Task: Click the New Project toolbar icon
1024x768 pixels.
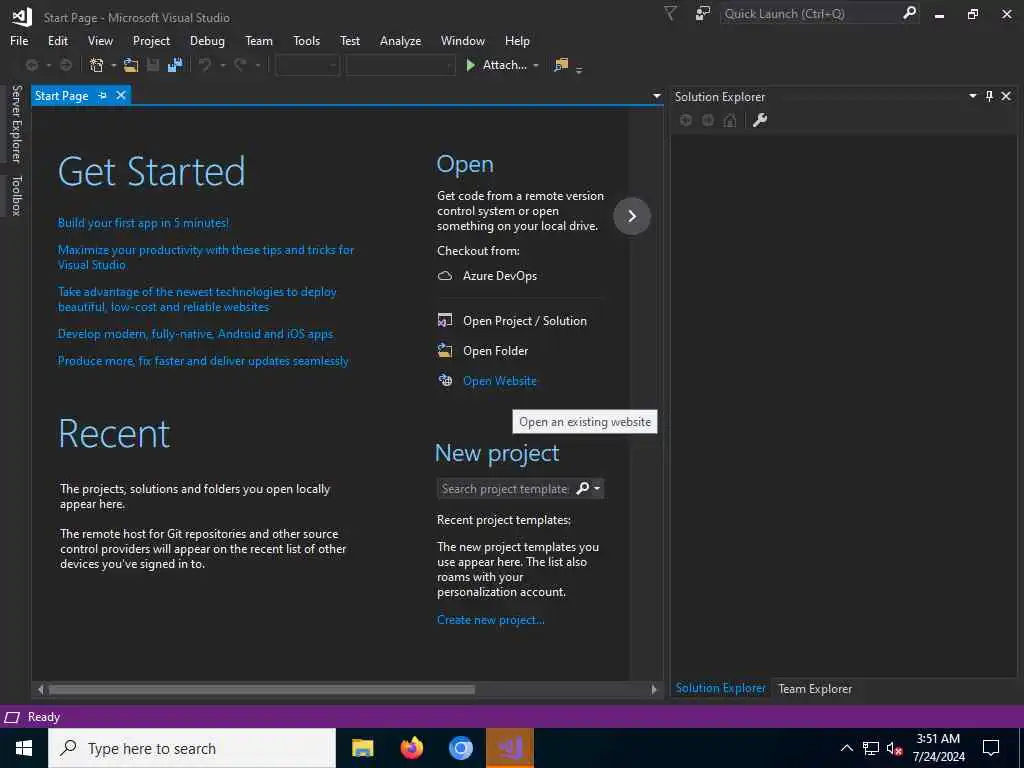Action: click(x=97, y=65)
